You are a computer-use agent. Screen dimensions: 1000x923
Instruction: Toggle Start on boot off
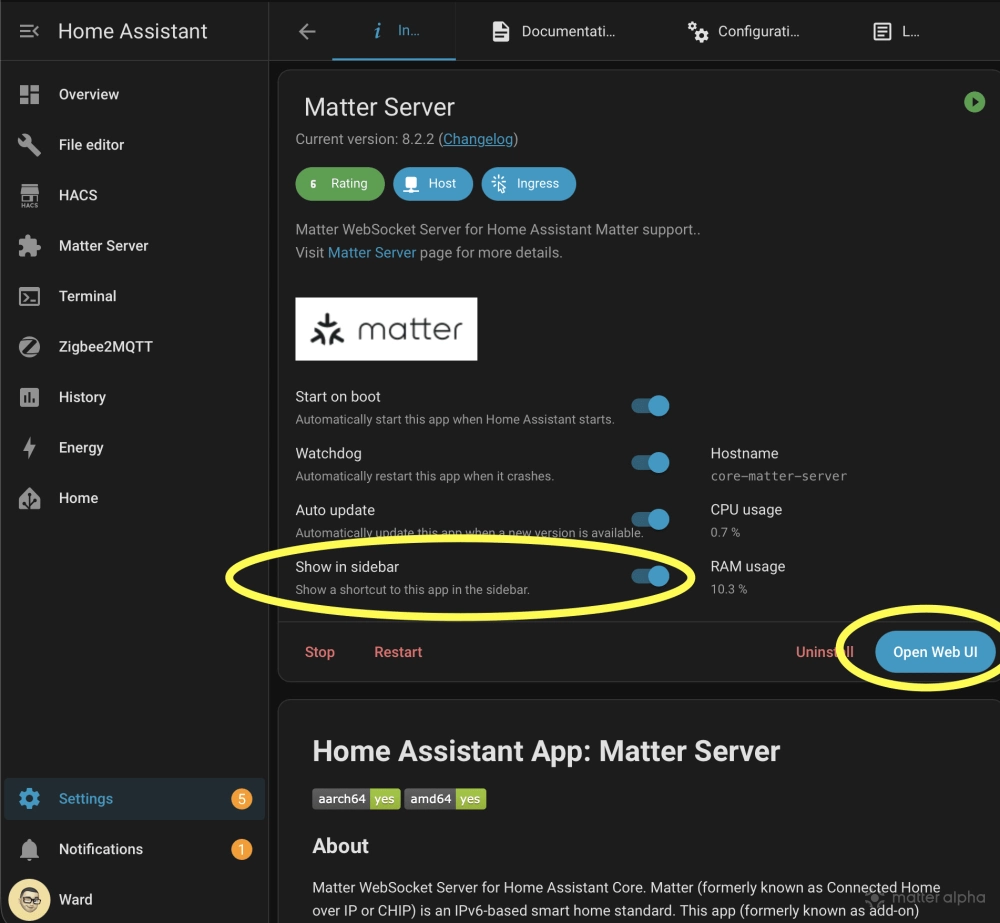coord(649,405)
